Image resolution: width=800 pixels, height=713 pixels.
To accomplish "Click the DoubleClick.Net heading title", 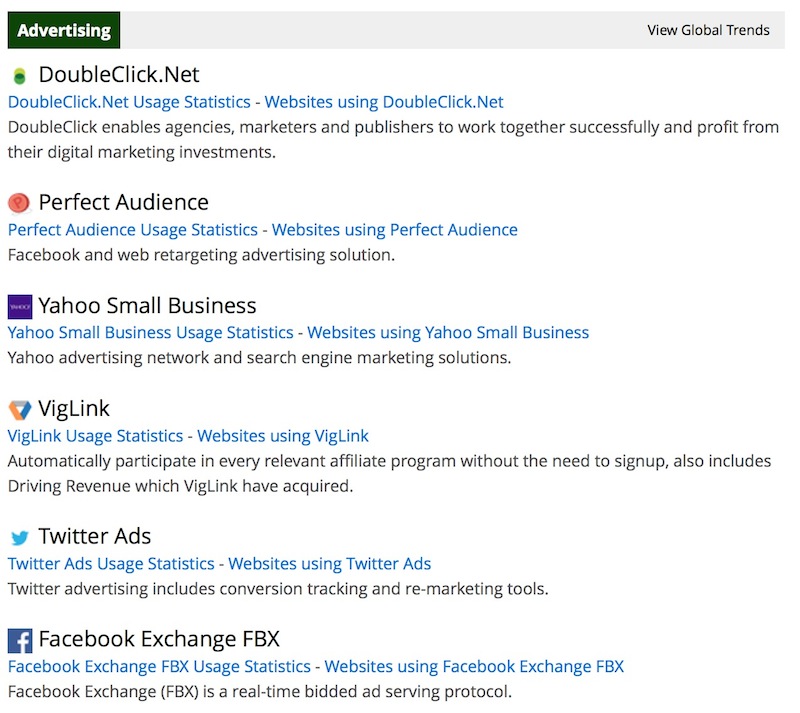I will (119, 75).
